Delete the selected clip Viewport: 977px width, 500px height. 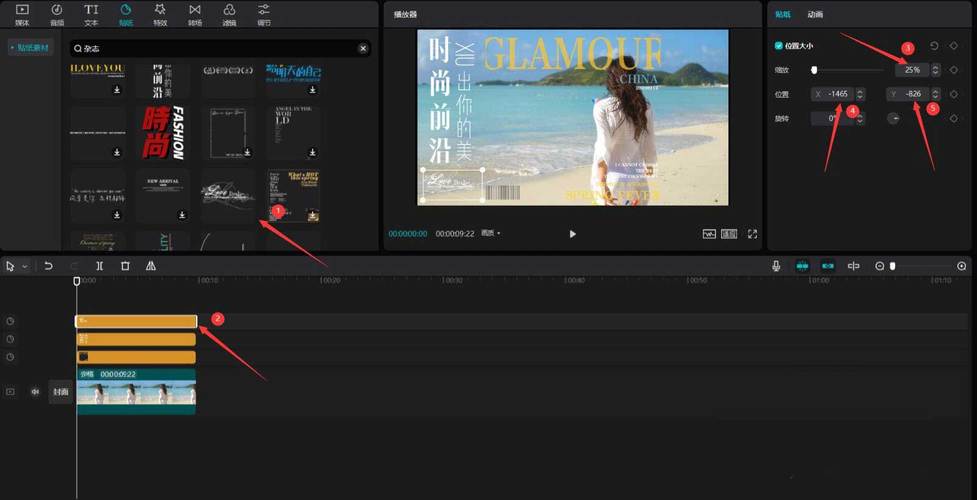pyautogui.click(x=125, y=266)
